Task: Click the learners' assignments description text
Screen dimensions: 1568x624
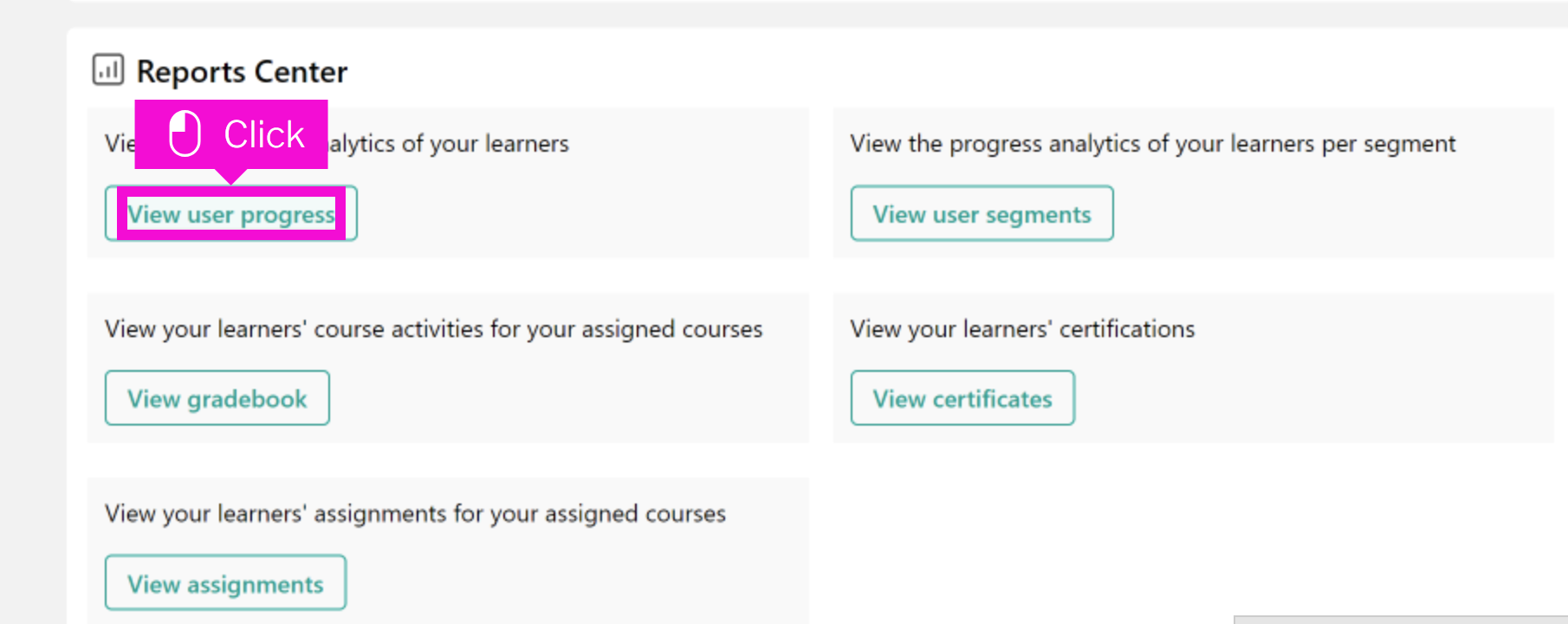Action: [415, 513]
